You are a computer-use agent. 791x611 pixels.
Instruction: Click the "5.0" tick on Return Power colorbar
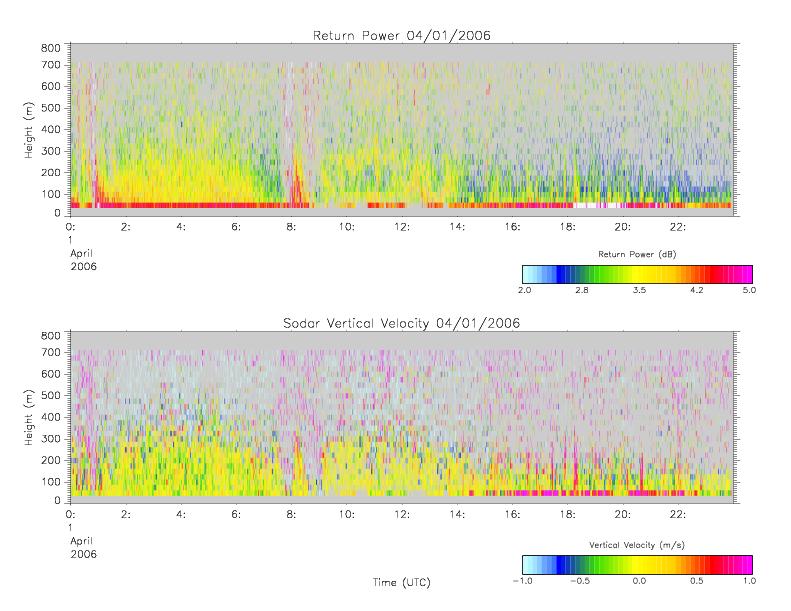click(749, 290)
